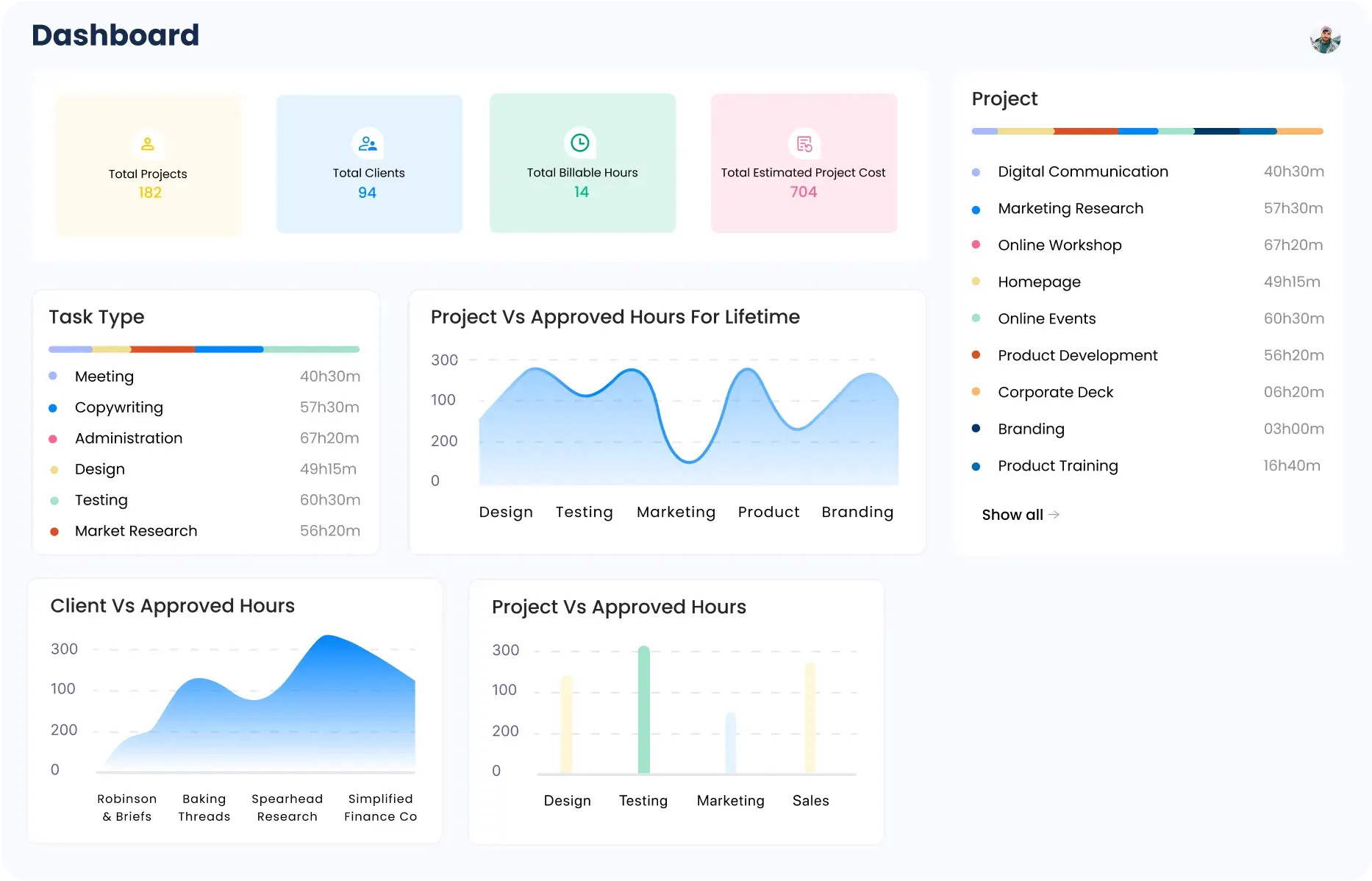Viewport: 1372px width, 881px height.
Task: Click the yellow Design bar in bar chart
Action: [566, 724]
